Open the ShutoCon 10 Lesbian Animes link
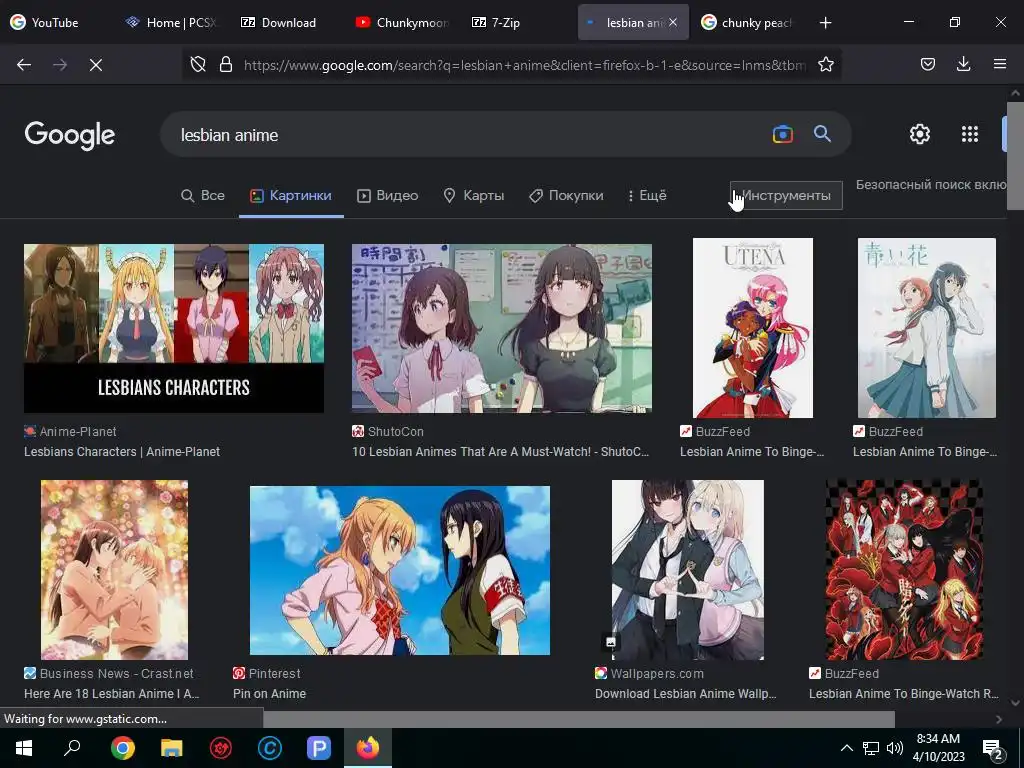The height and width of the screenshot is (768, 1024). (x=500, y=451)
